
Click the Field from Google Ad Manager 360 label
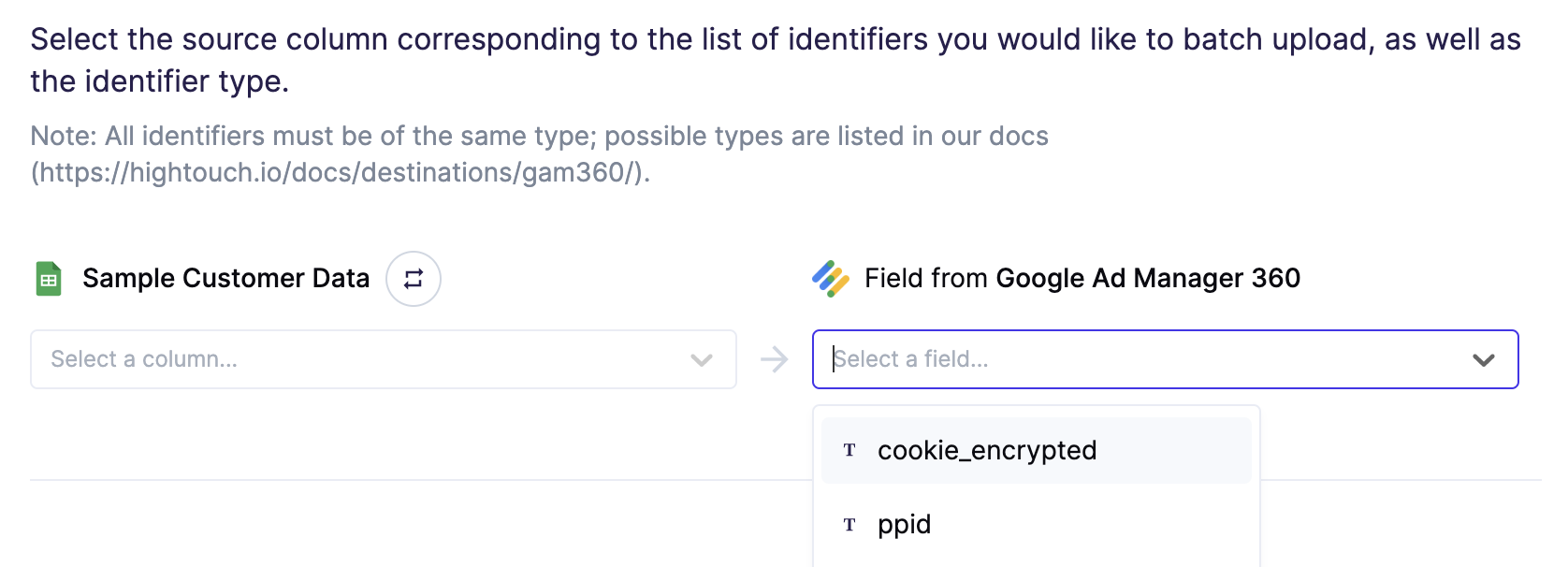tap(1082, 279)
